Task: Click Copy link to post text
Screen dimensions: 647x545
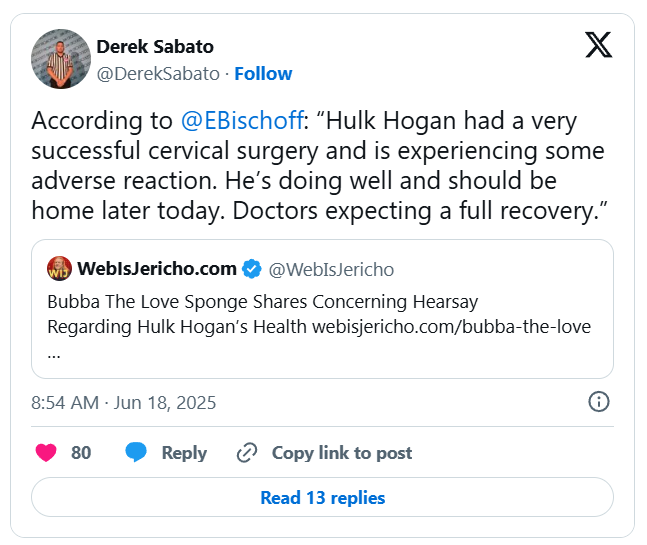Action: [341, 453]
